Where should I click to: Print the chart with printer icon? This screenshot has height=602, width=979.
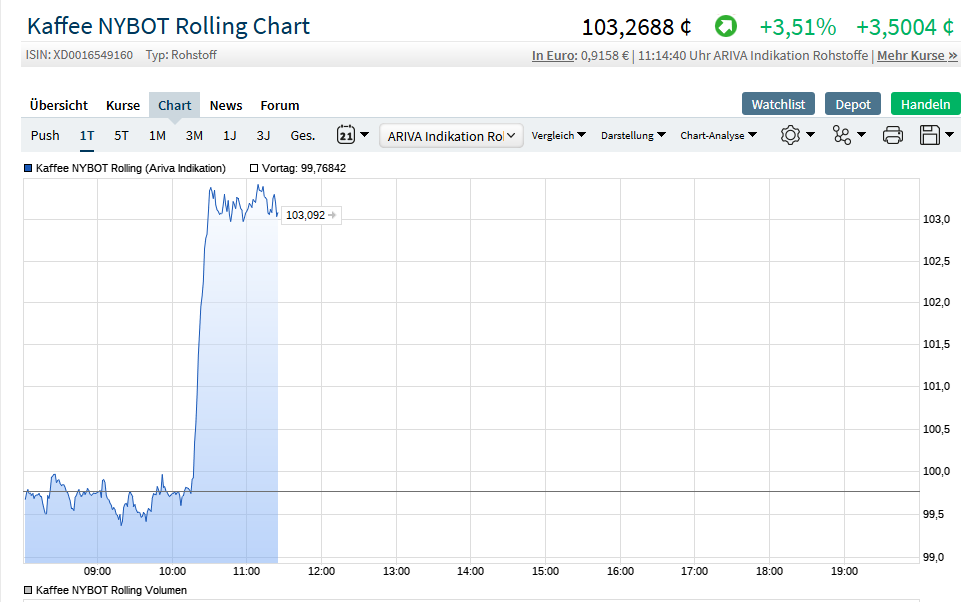click(893, 135)
